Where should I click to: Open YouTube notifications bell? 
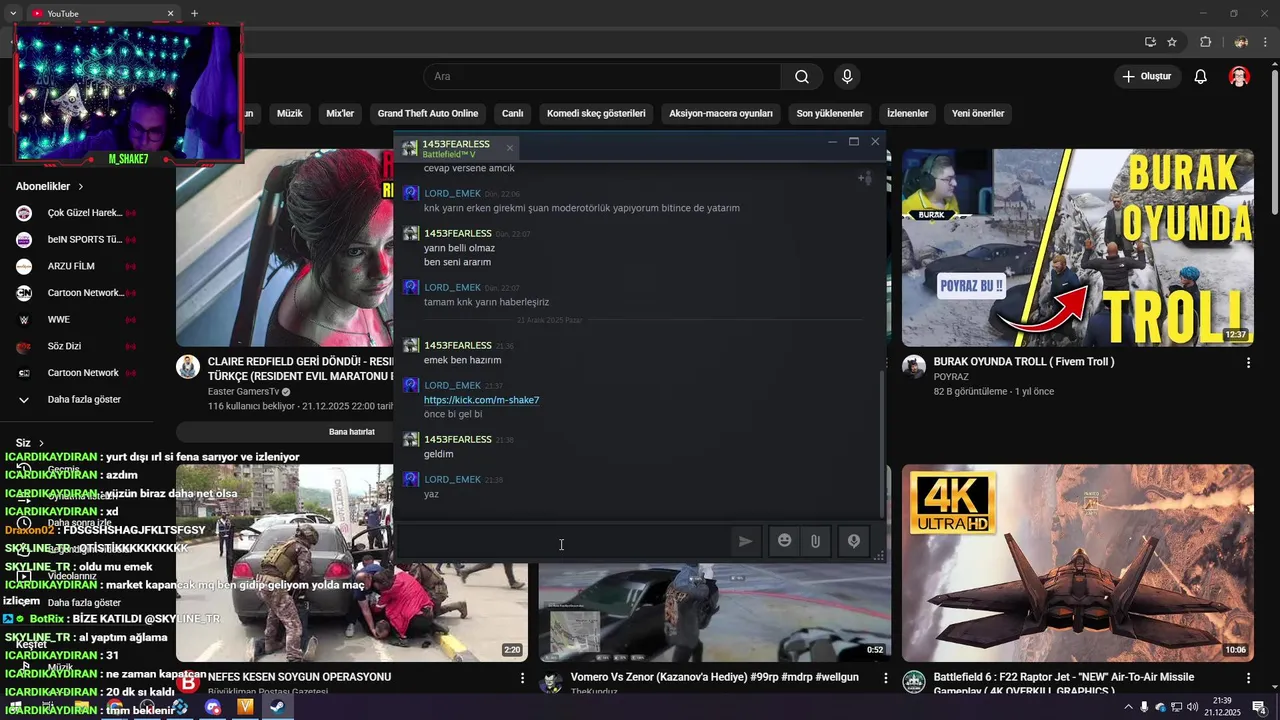tap(1201, 77)
